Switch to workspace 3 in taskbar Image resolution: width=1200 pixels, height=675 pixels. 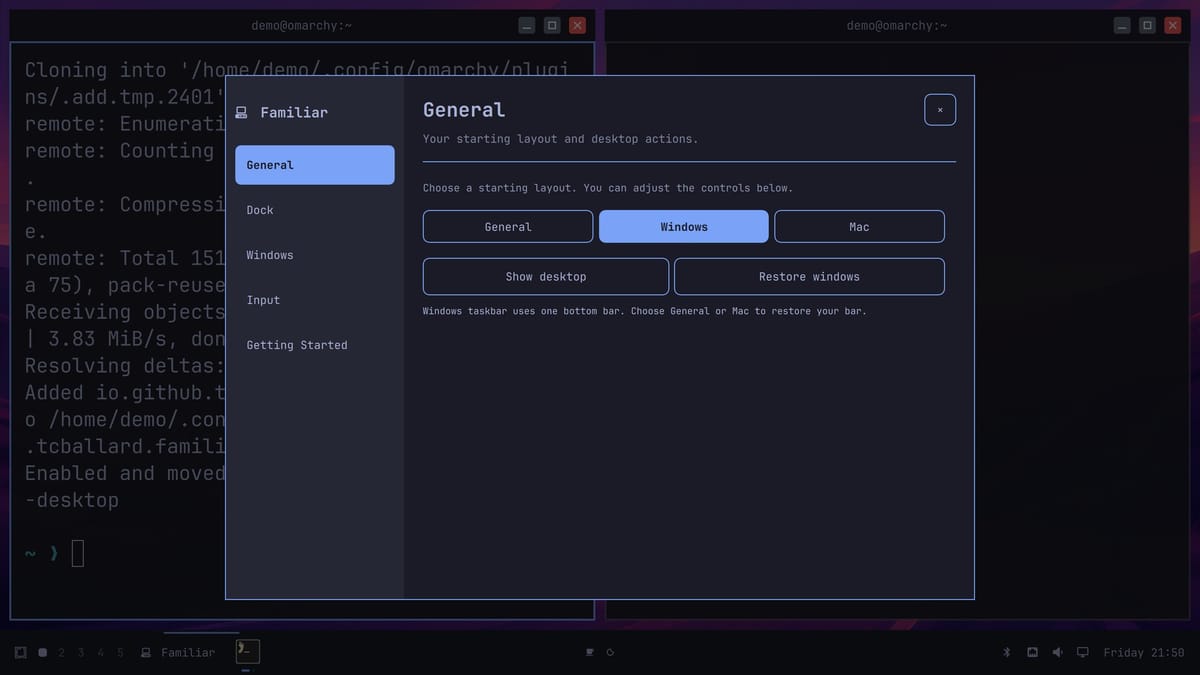pos(81,653)
